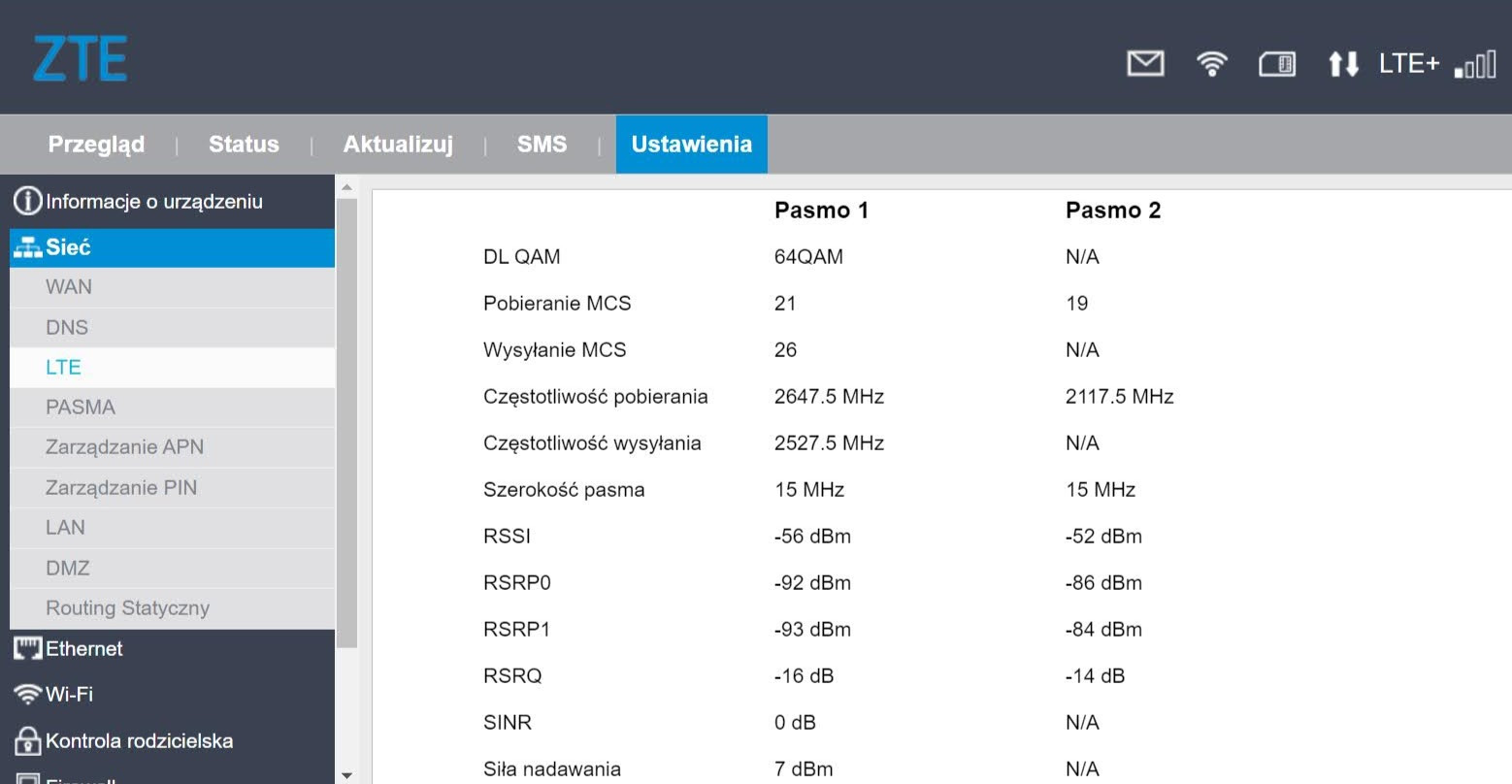Click the Parental control padlock icon
Viewport: 1512px width, 784px height.
[x=28, y=741]
